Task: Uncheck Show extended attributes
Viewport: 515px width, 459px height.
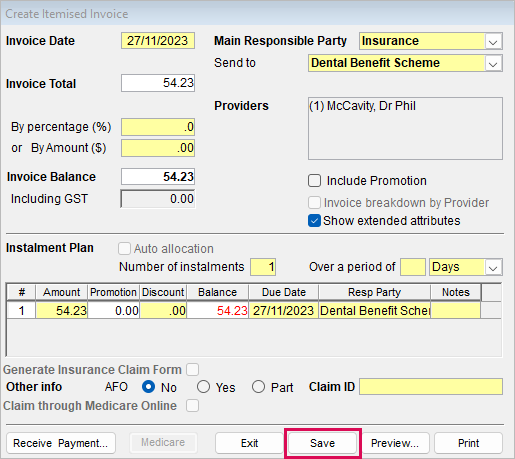Action: coord(314,221)
